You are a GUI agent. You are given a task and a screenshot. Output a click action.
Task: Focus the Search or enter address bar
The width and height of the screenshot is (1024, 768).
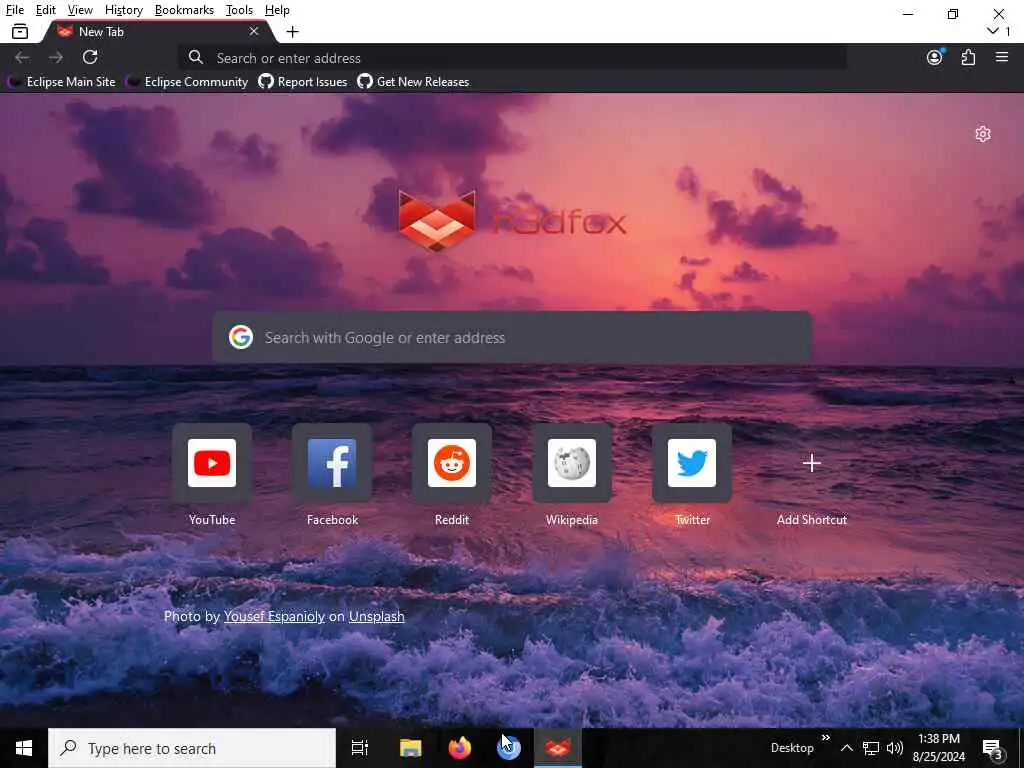(513, 57)
